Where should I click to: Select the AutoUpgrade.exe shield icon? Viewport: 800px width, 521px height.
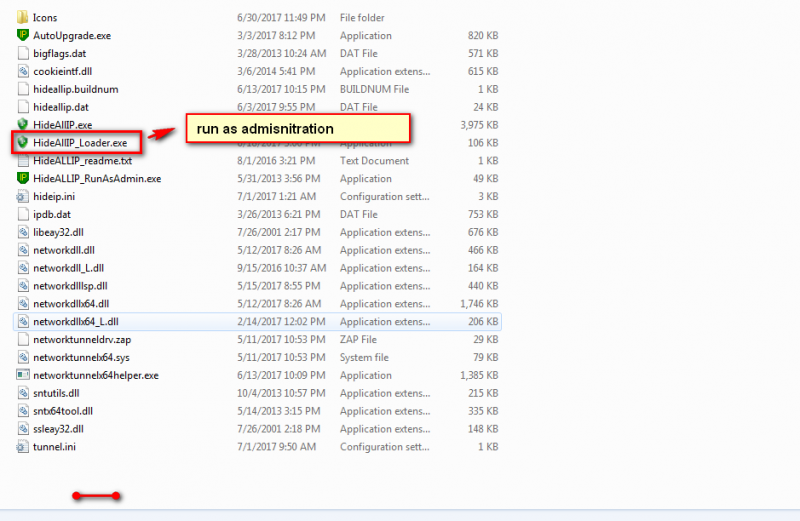[x=22, y=35]
